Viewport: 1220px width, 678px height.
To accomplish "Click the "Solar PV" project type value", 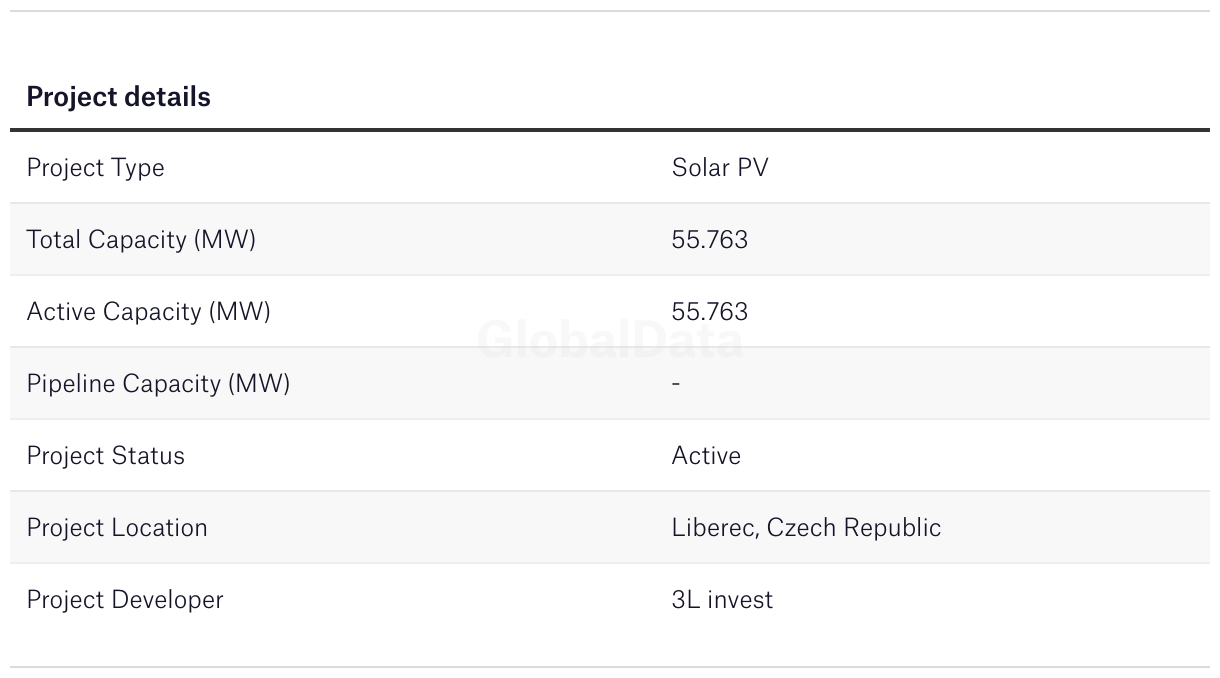I will pos(720,168).
